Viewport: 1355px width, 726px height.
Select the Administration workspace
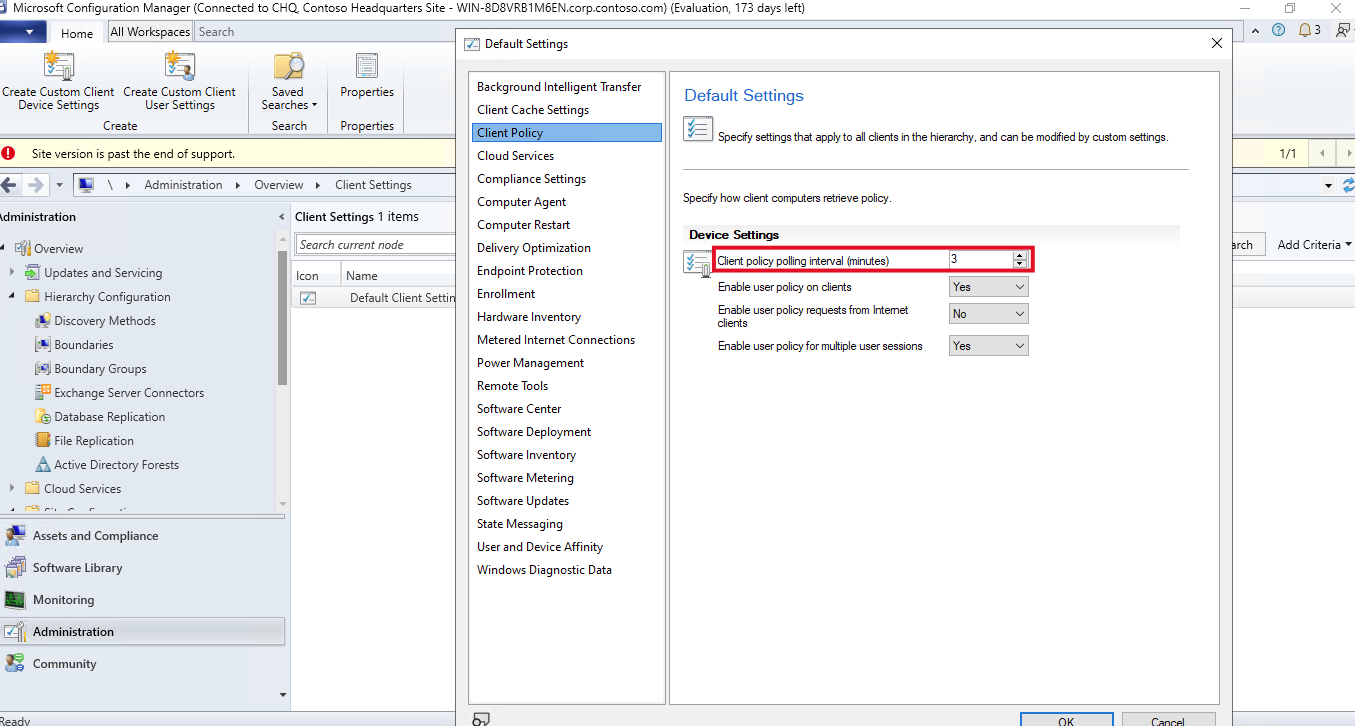(x=142, y=632)
